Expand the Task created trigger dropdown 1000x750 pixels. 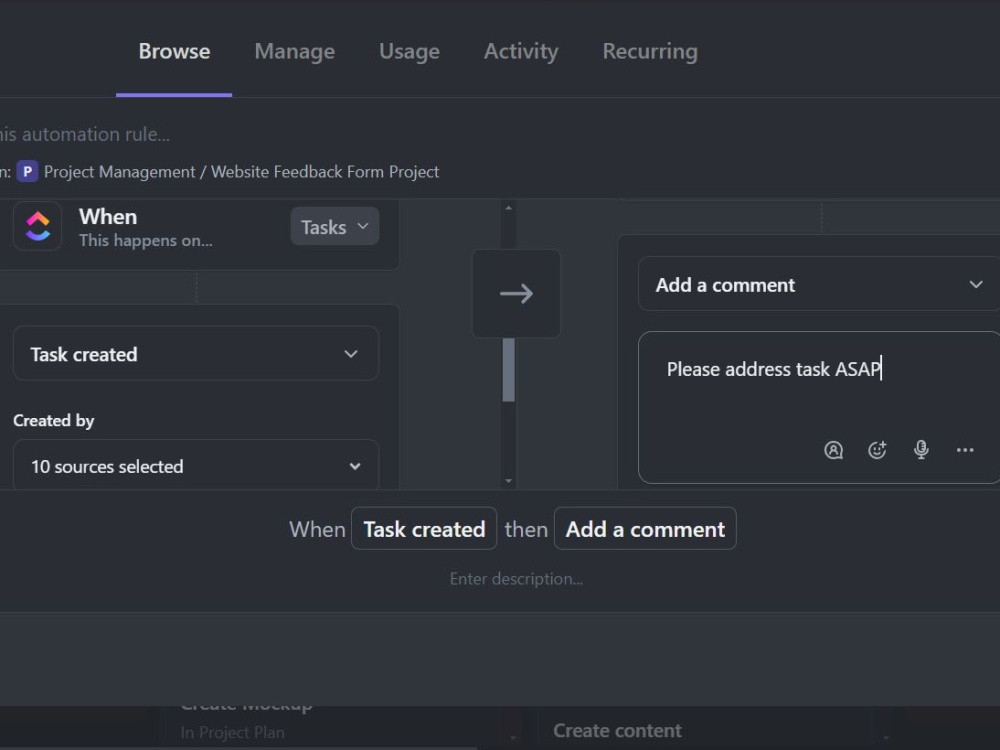[x=196, y=354]
